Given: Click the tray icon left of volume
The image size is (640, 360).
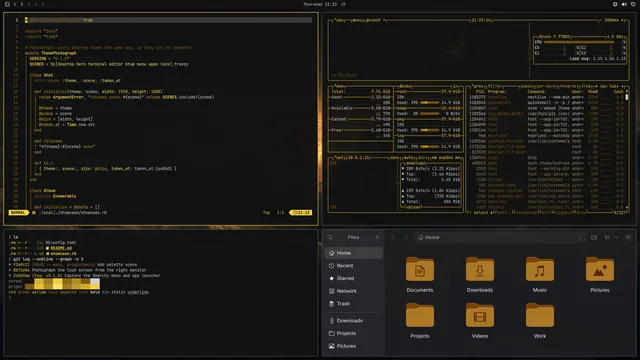Looking at the screenshot, I should point(615,4).
